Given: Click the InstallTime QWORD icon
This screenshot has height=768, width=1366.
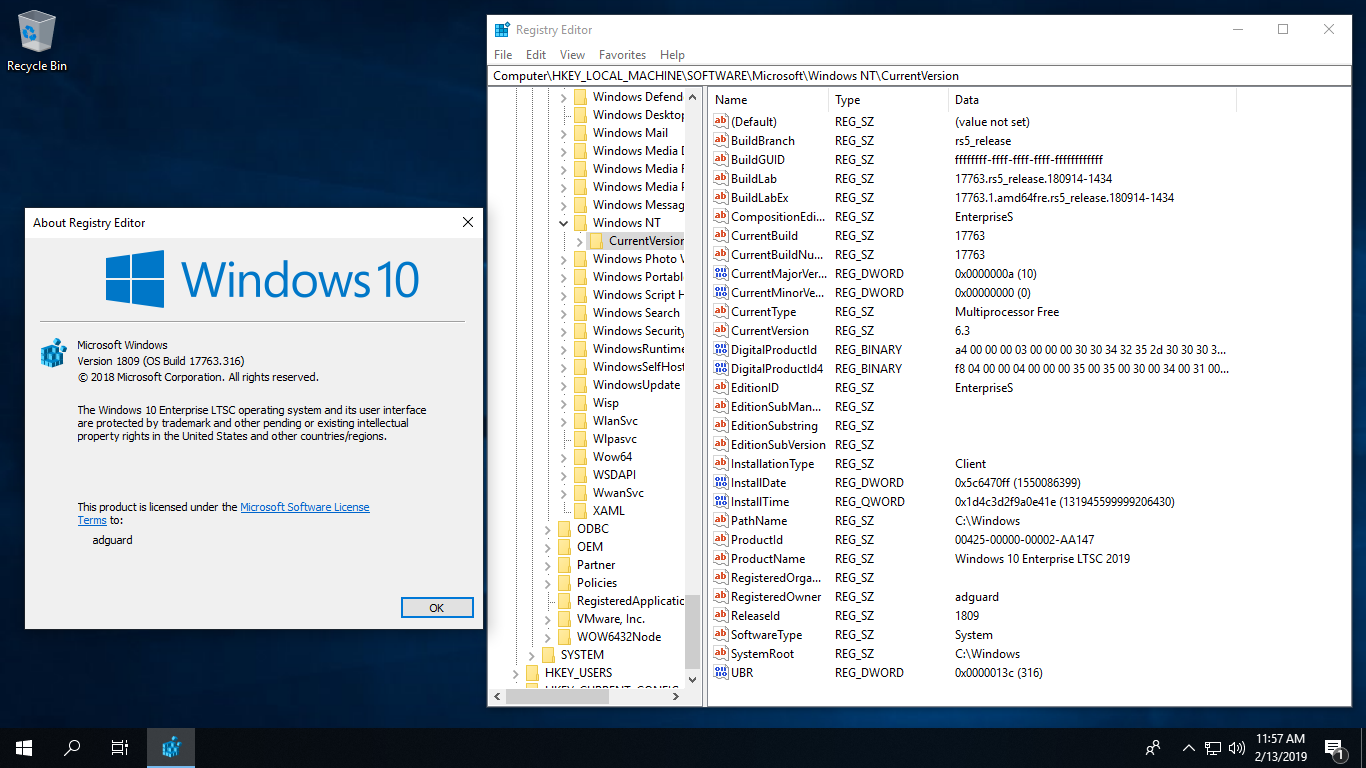Looking at the screenshot, I should point(721,501).
